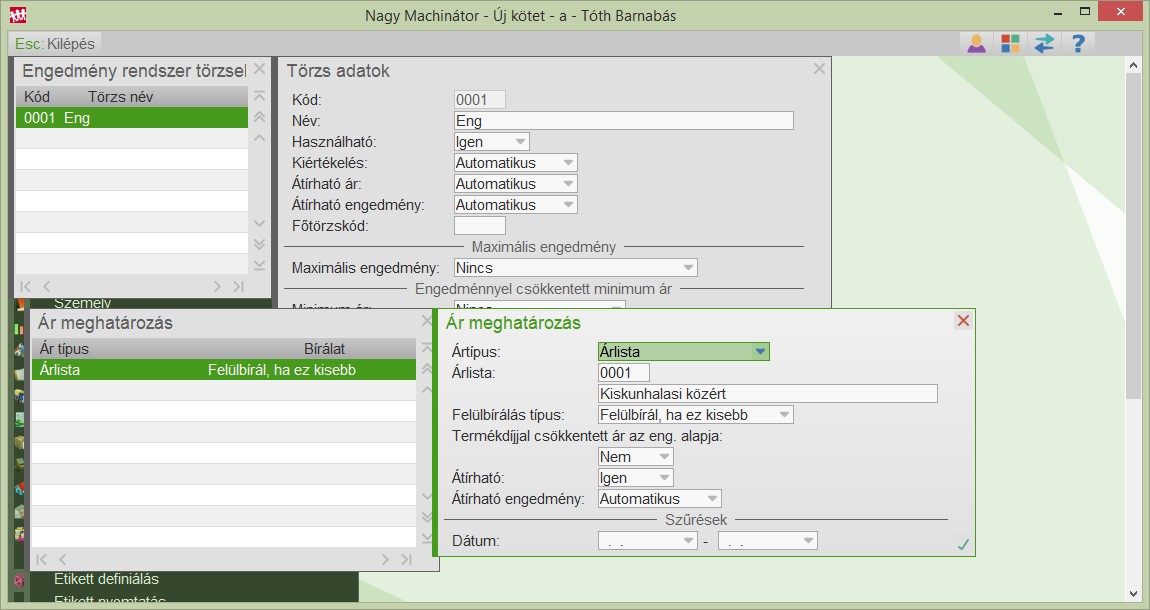The image size is (1150, 610).
Task: Click the main window vertical scrollbar down arrow
Action: pyautogui.click(x=1134, y=594)
